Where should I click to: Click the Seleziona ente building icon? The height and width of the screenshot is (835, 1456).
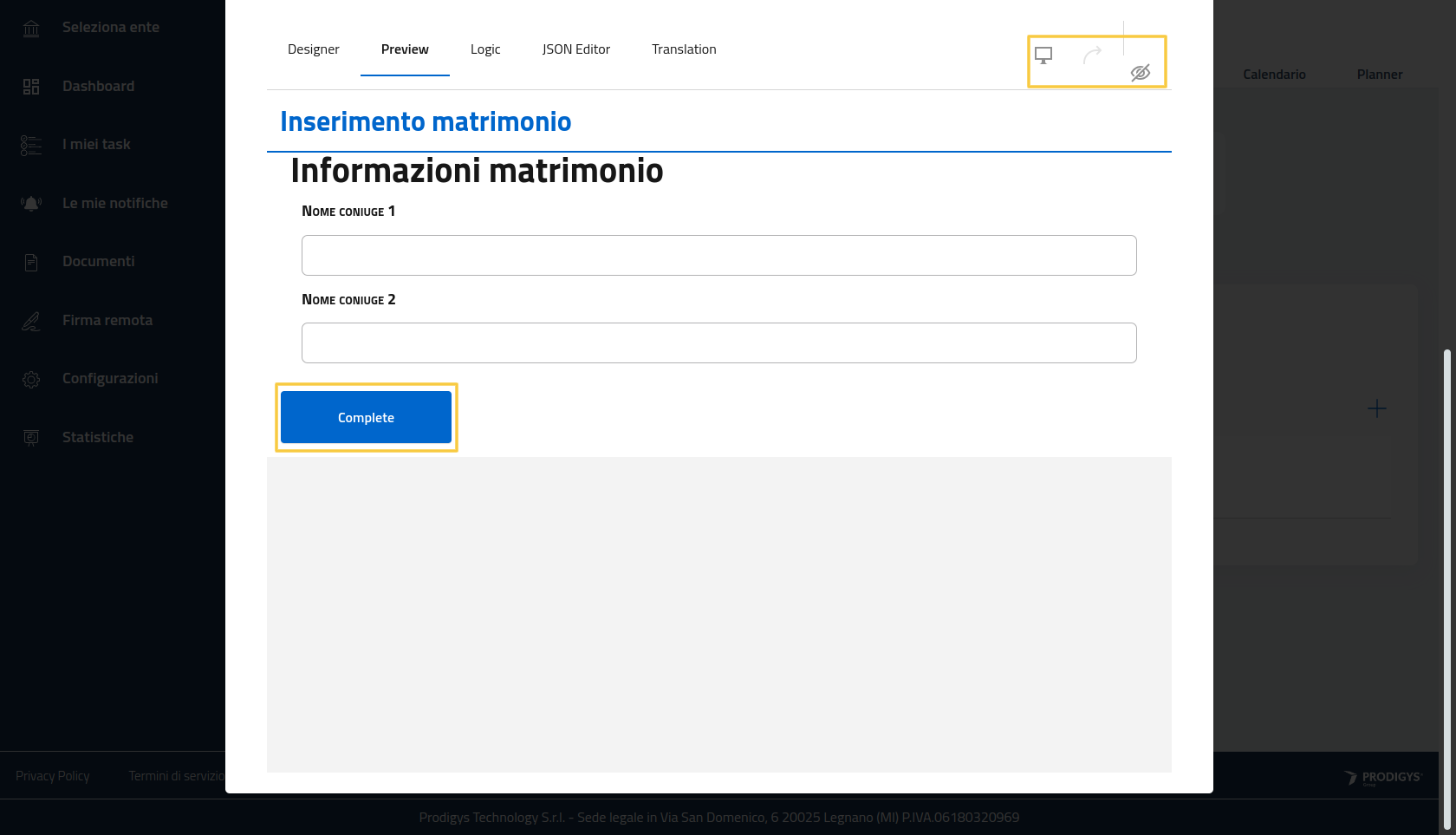click(31, 29)
